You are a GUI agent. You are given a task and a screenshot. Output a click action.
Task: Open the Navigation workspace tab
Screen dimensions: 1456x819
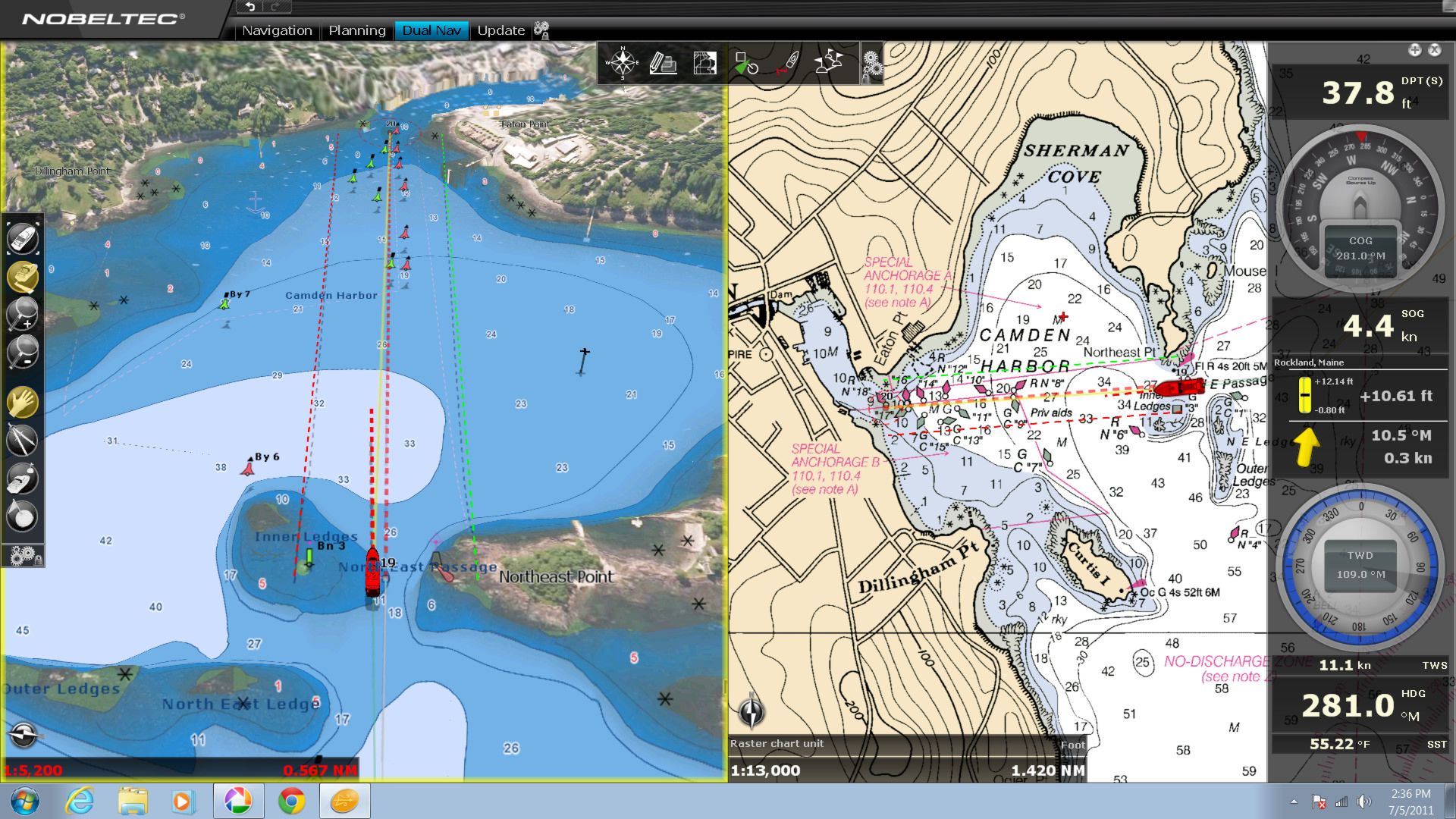tap(277, 30)
